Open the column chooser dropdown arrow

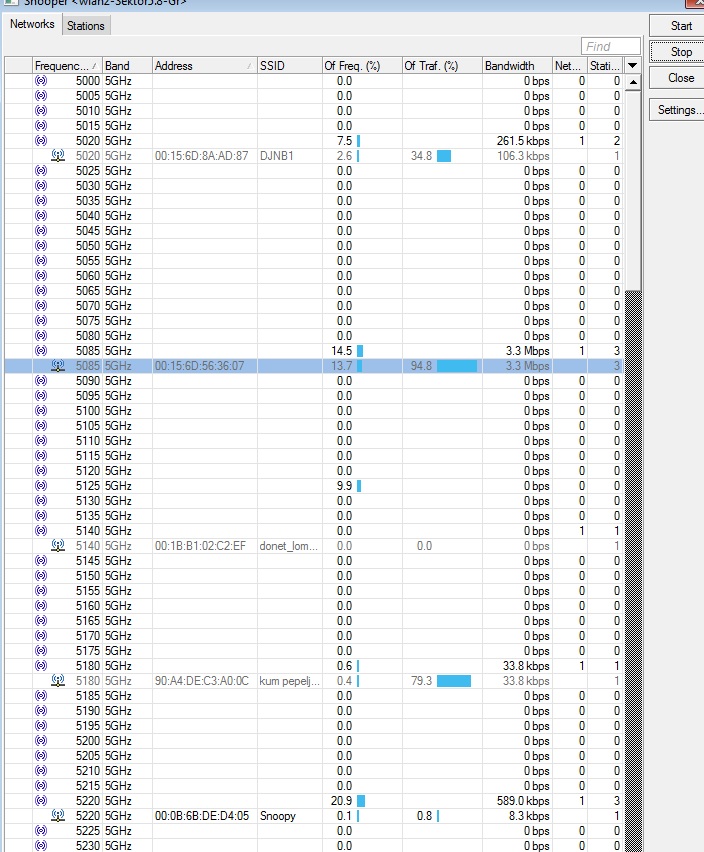tap(632, 66)
